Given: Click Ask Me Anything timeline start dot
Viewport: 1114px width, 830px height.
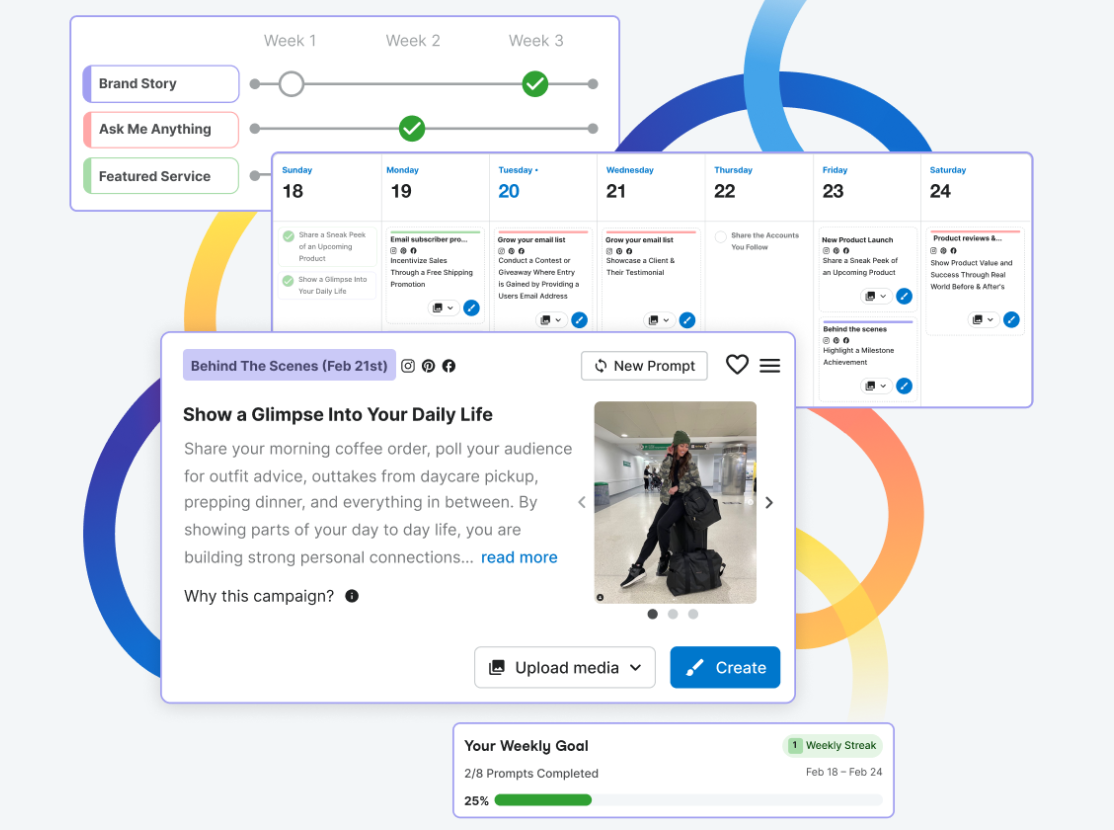Looking at the screenshot, I should tap(255, 129).
